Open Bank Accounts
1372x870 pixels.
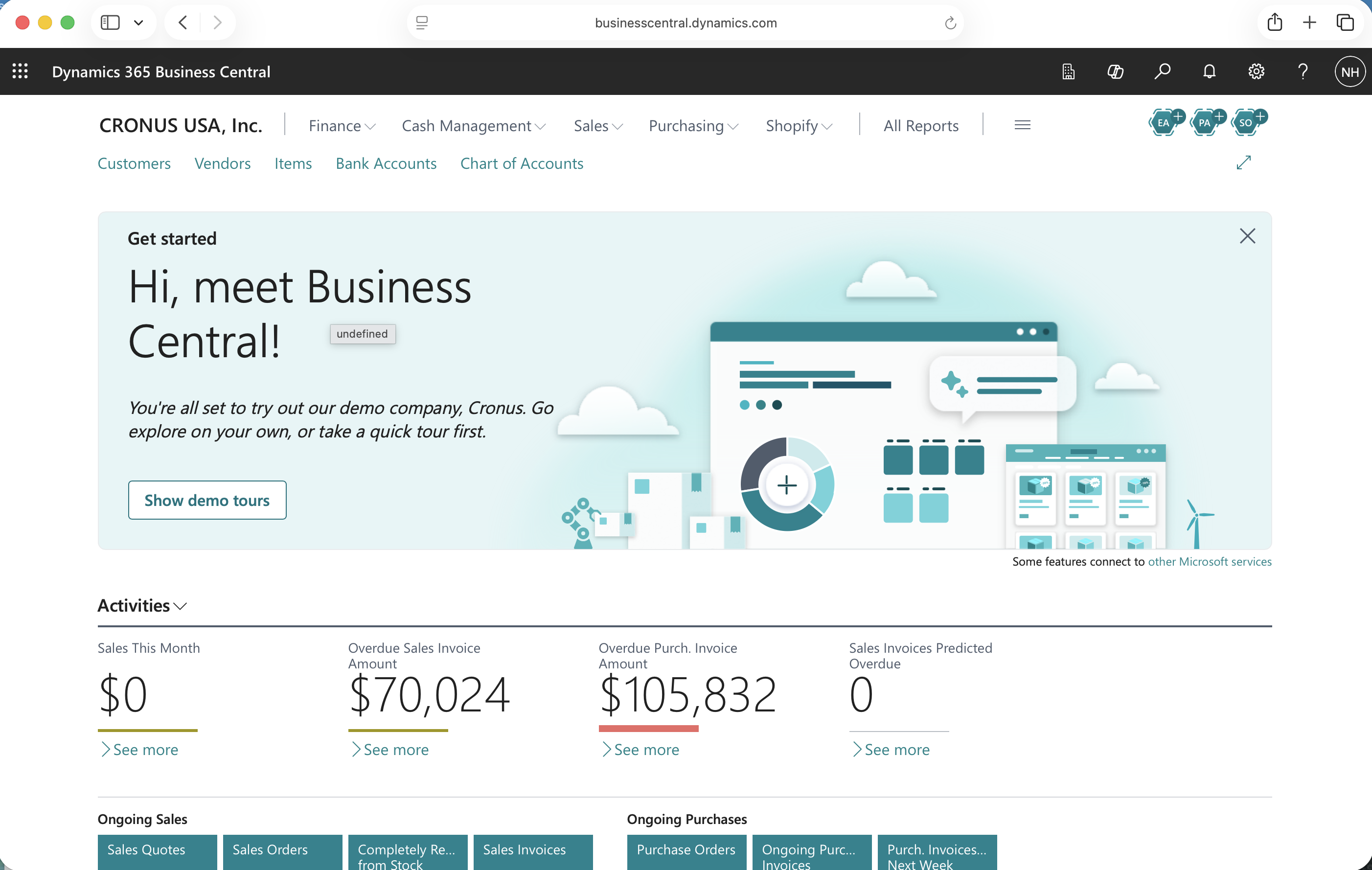[386, 163]
